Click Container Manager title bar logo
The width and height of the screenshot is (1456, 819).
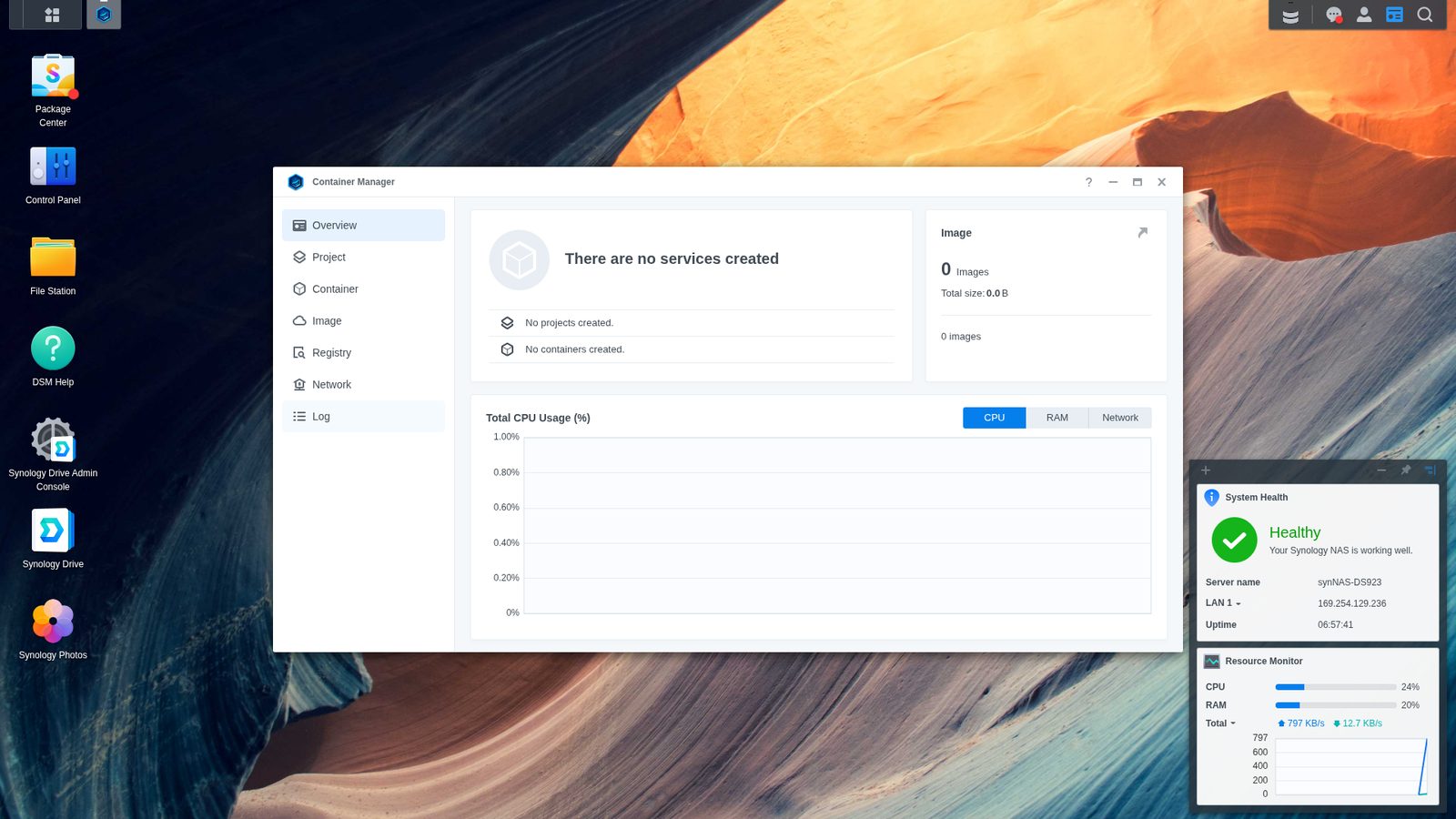(x=296, y=182)
